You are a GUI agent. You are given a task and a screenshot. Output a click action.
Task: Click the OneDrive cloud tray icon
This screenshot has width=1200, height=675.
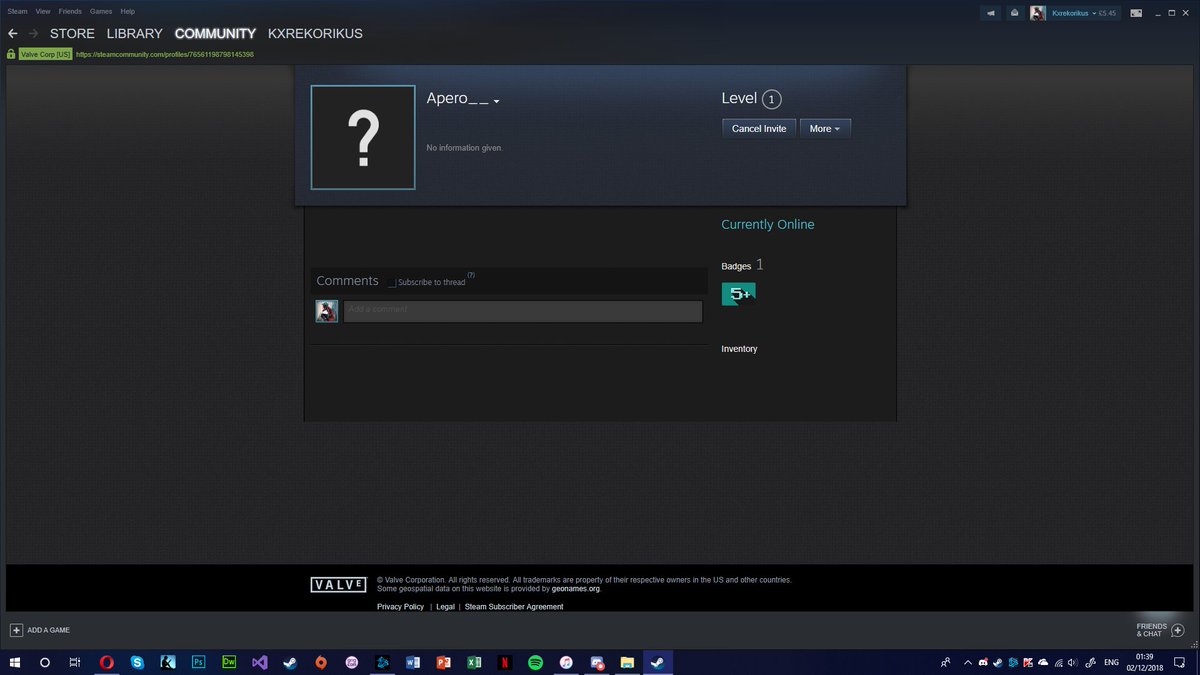pyautogui.click(x=1043, y=662)
